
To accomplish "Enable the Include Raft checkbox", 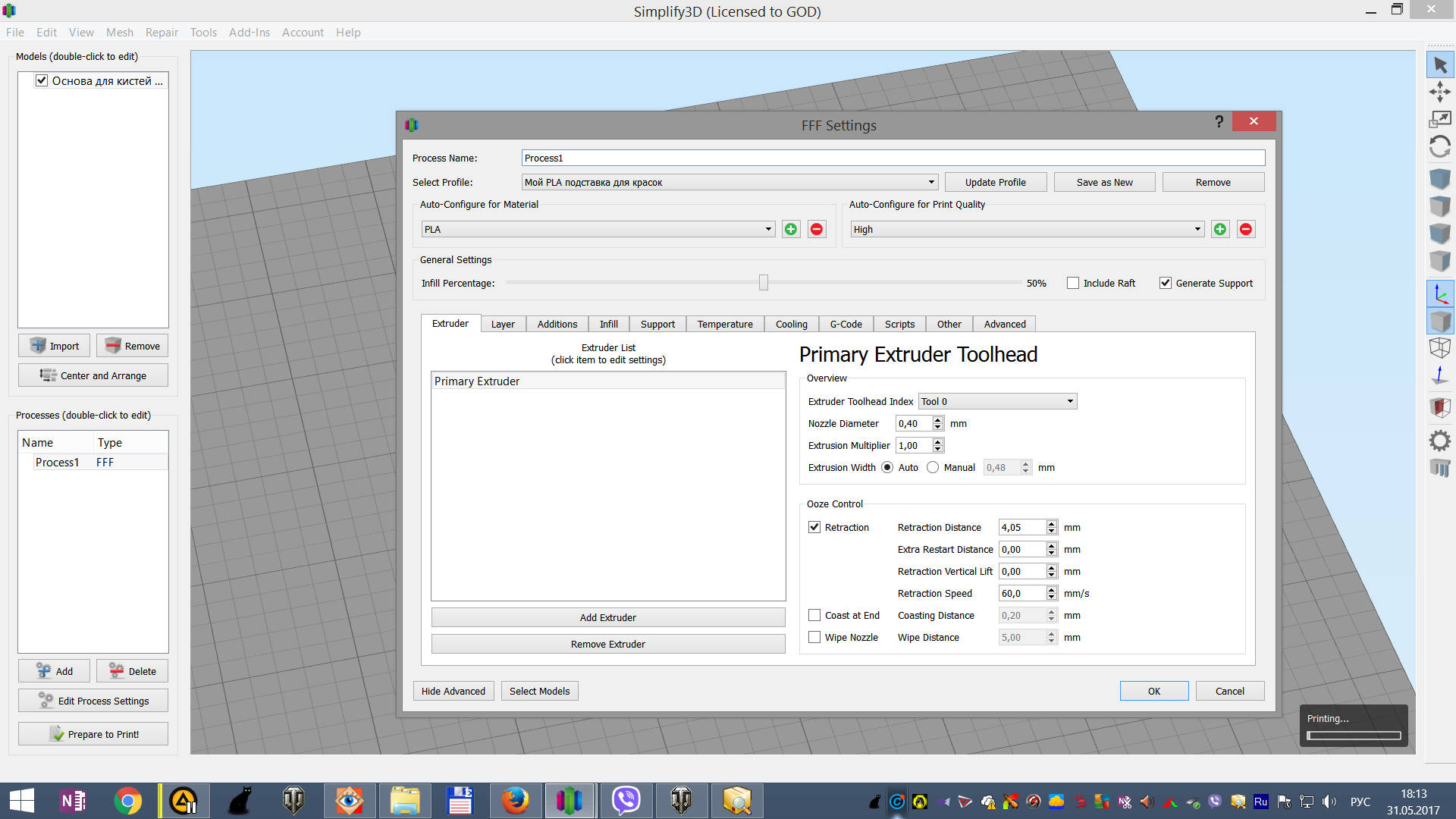I will tap(1072, 283).
